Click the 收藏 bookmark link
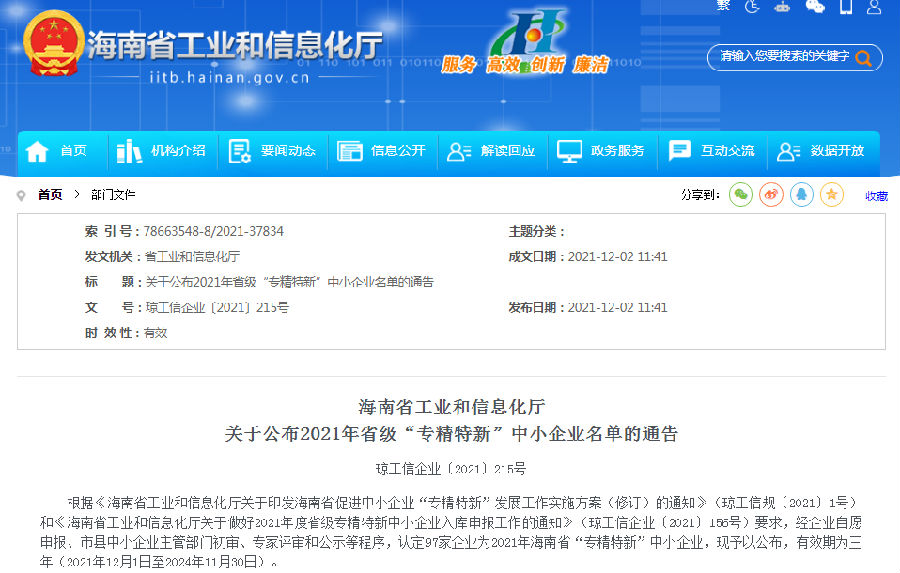900x573 pixels. pos(876,196)
